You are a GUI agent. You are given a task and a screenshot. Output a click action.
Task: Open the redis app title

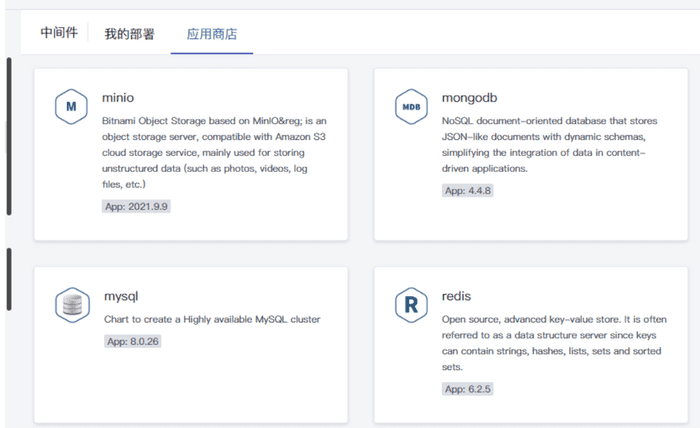456,296
